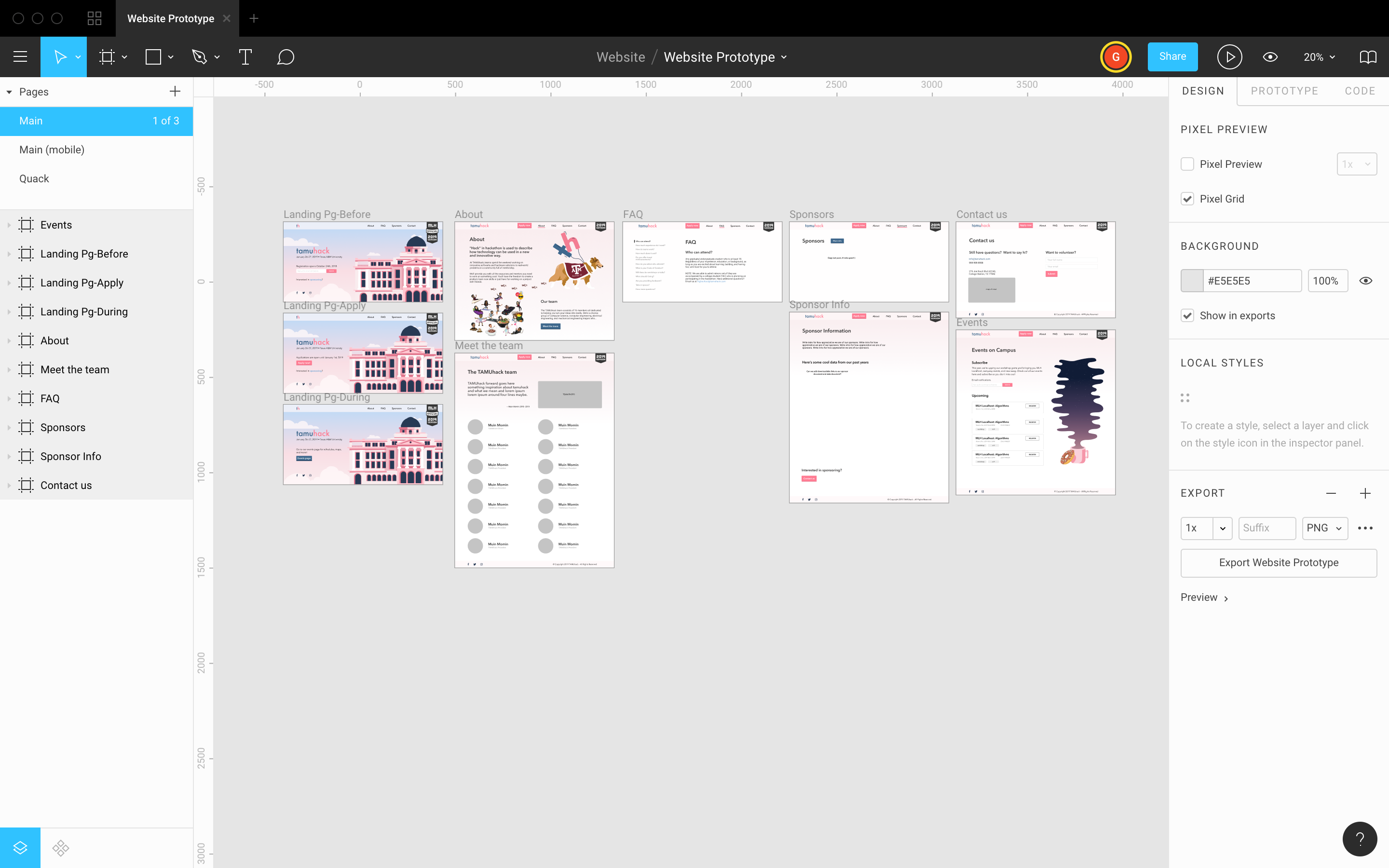Select the Pen tool
The height and width of the screenshot is (868, 1389).
(x=199, y=57)
